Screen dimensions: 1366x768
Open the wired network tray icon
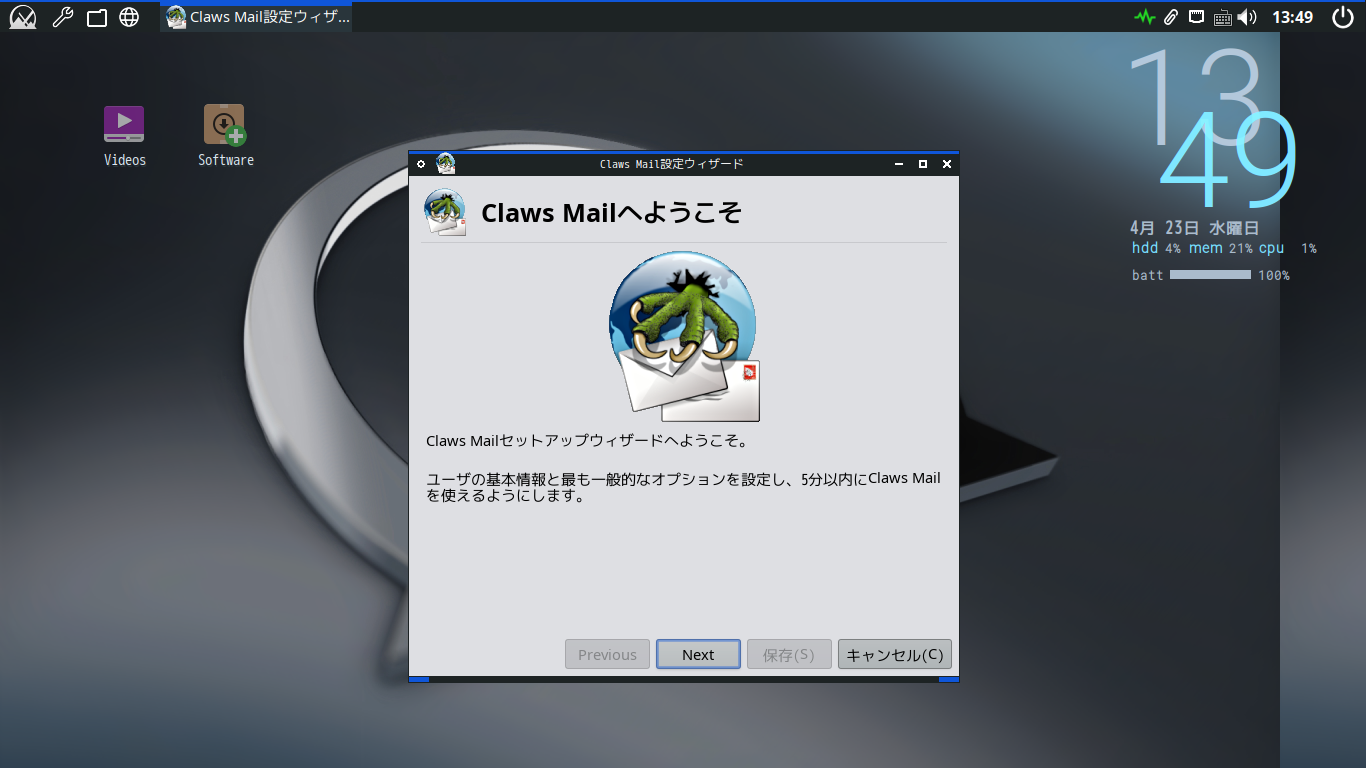coord(1196,17)
